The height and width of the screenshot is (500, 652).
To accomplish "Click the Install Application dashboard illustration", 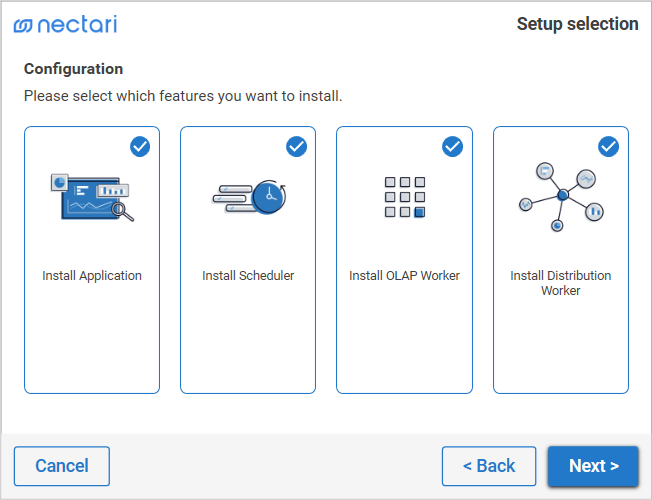I will point(91,196).
